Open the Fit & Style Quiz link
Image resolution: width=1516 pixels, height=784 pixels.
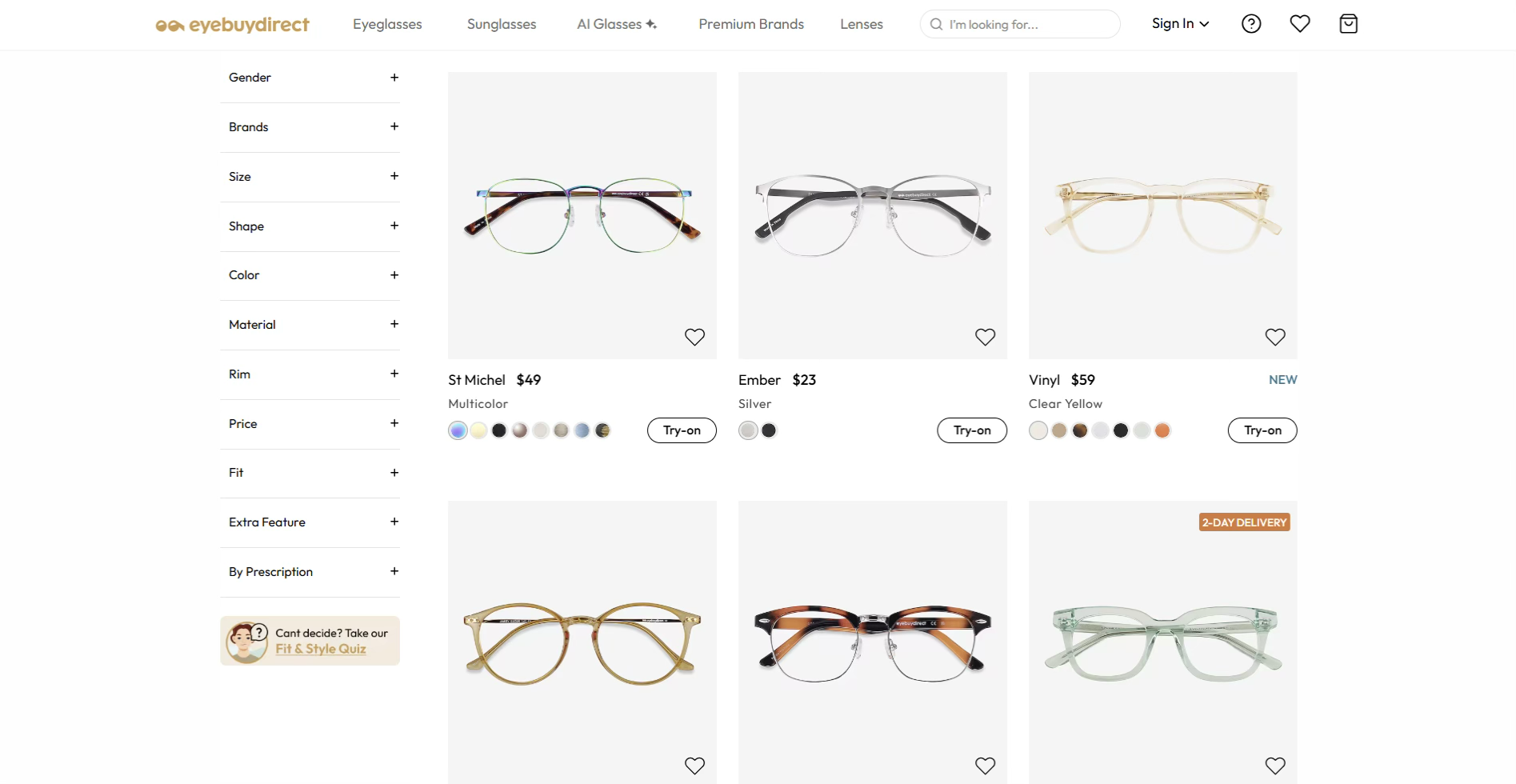(321, 649)
